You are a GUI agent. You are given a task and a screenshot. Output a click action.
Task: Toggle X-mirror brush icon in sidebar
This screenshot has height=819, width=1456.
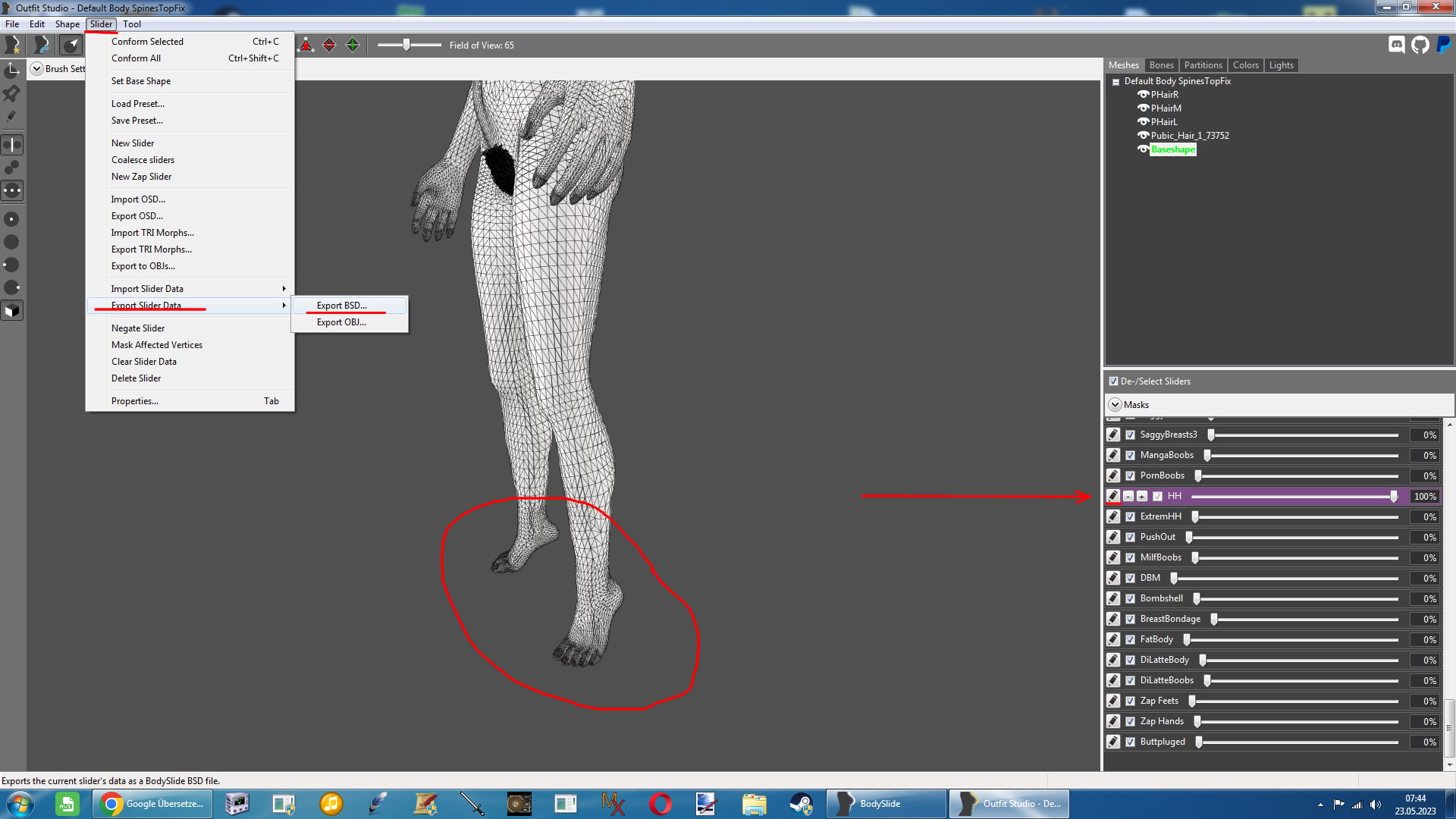[x=12, y=144]
